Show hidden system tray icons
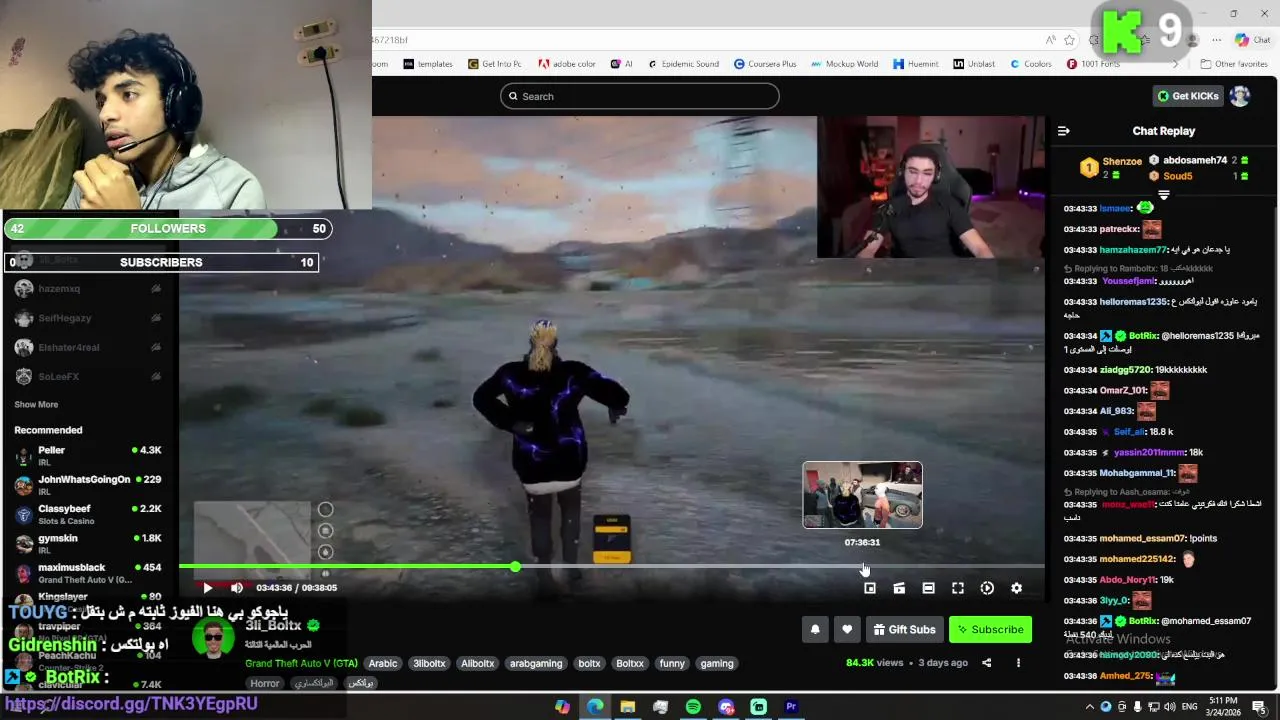The height and width of the screenshot is (720, 1280). point(1090,707)
